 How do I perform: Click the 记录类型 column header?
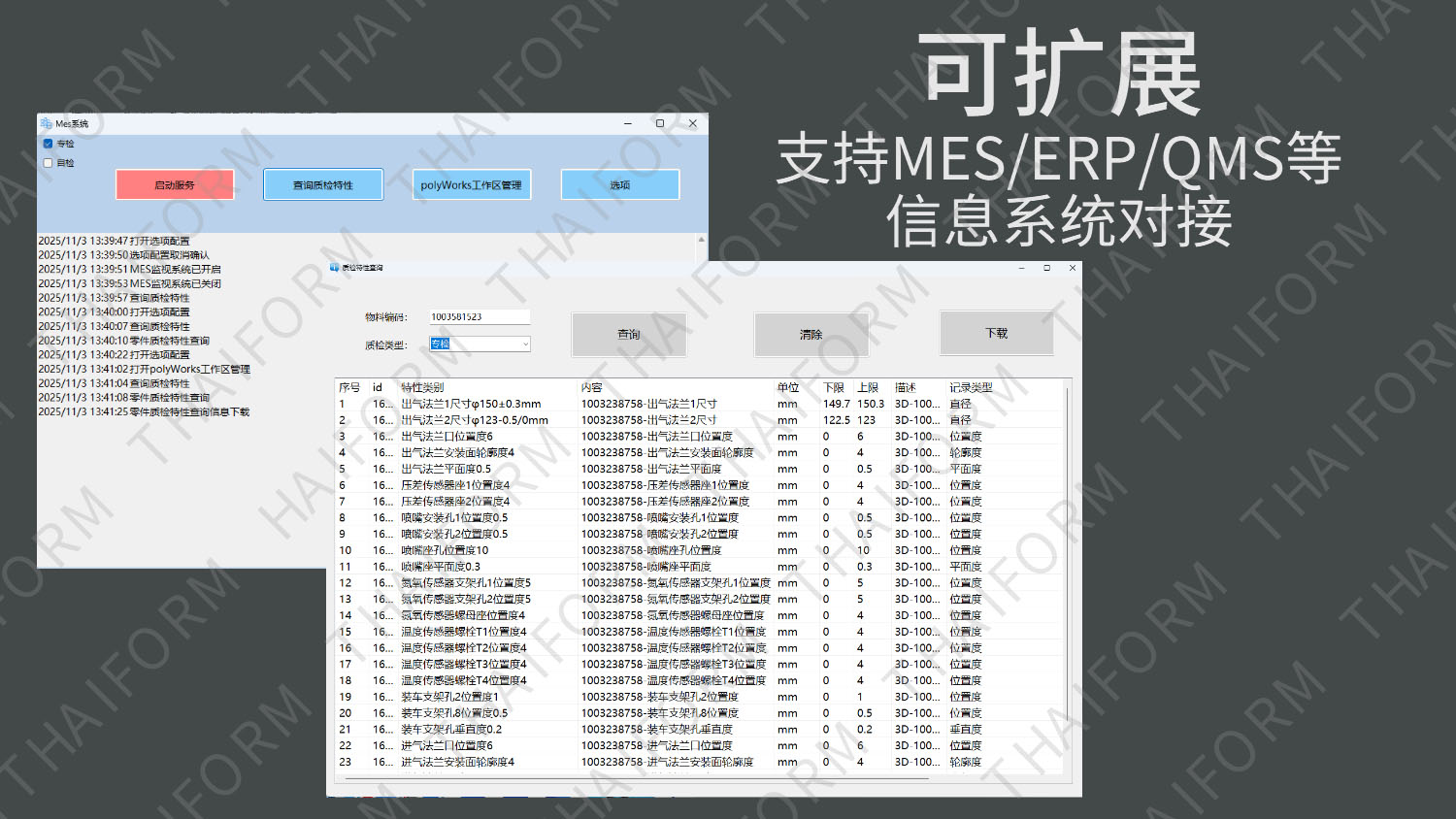pyautogui.click(x=971, y=387)
